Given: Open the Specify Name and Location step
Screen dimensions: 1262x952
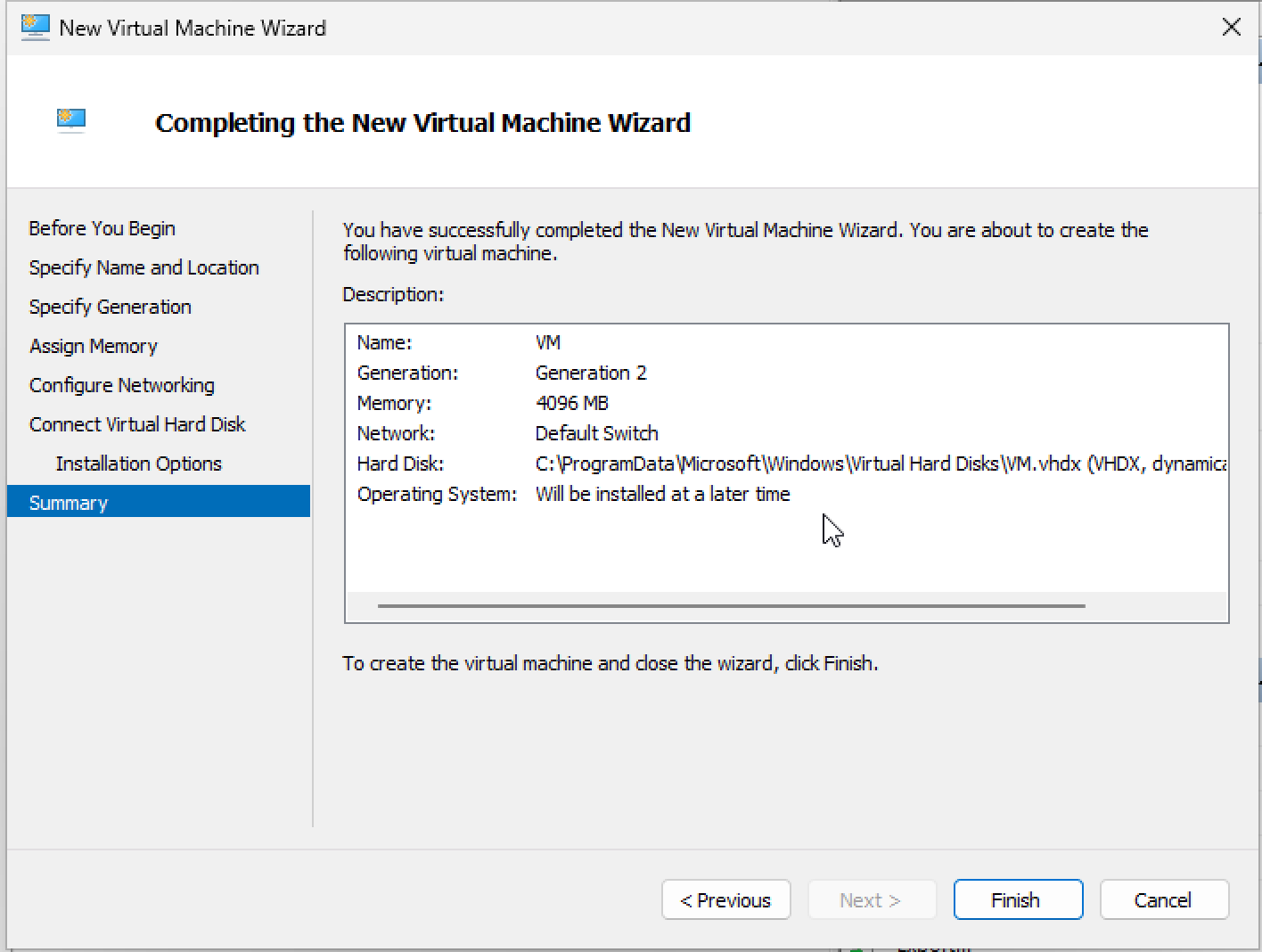Looking at the screenshot, I should click(x=143, y=267).
